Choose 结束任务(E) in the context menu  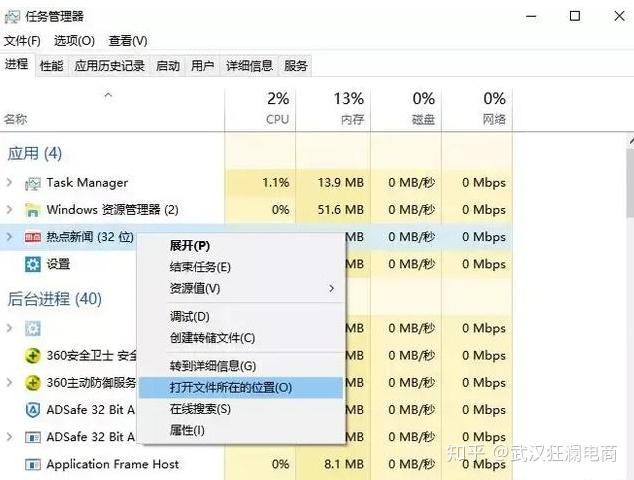pyautogui.click(x=241, y=267)
